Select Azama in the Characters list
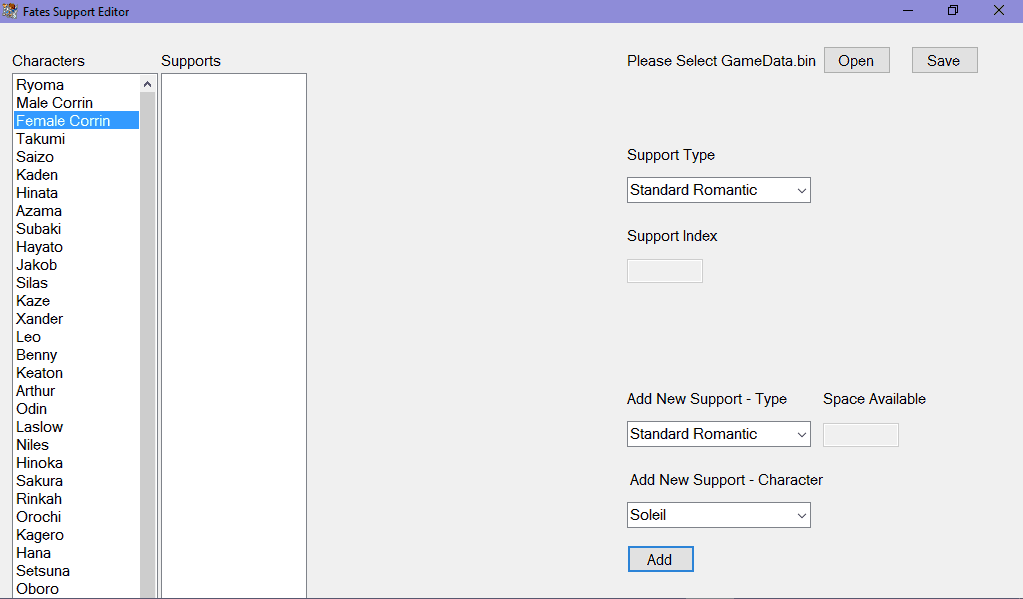Screen dimensions: 1023x599 [76, 211]
